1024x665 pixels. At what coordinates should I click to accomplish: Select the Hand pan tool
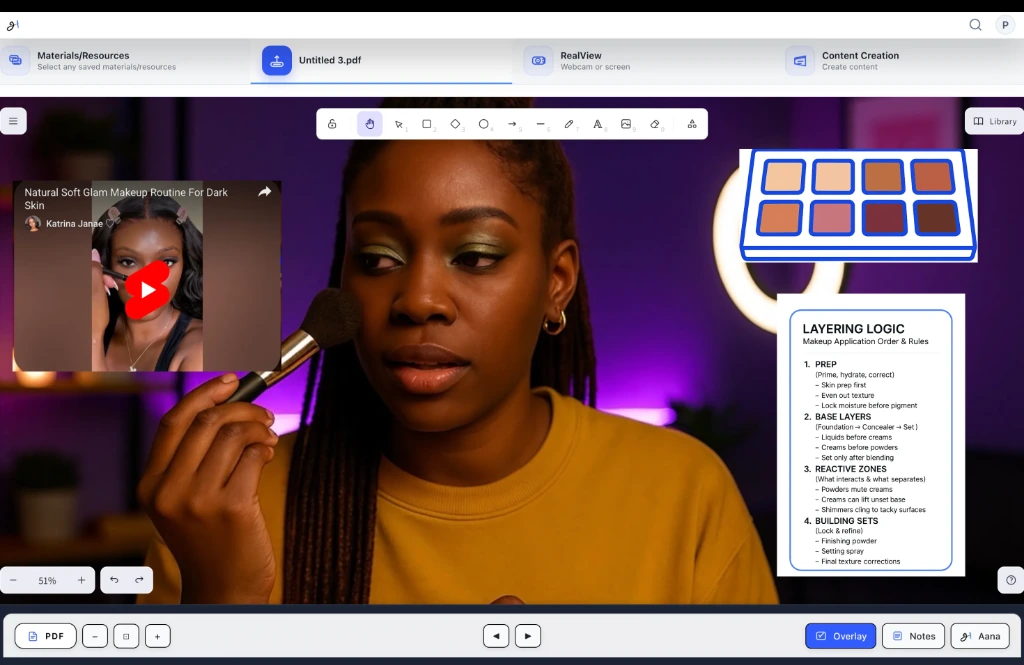370,124
